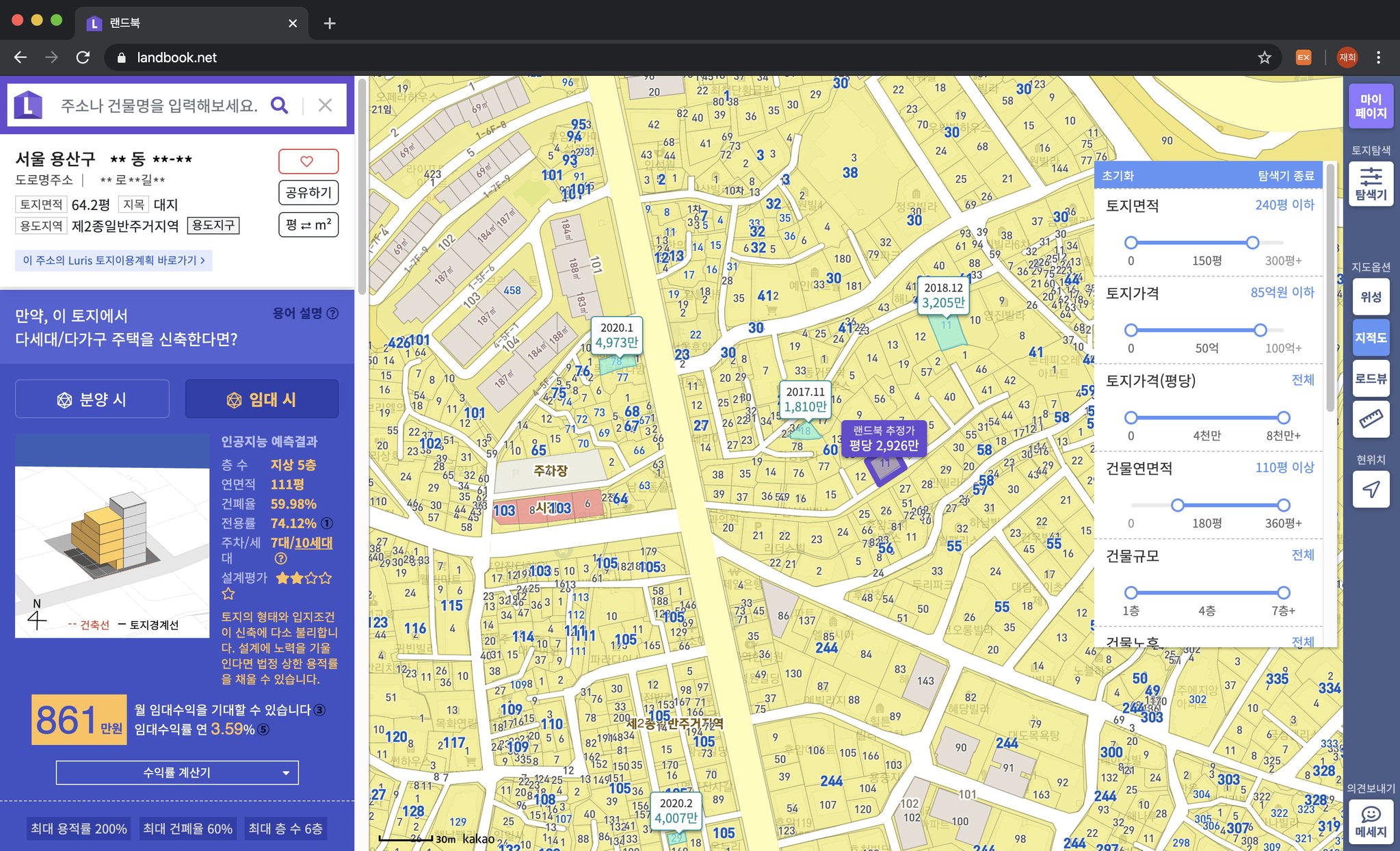Screen dimensions: 1400x851
Task: Click the address search input field
Action: (159, 105)
